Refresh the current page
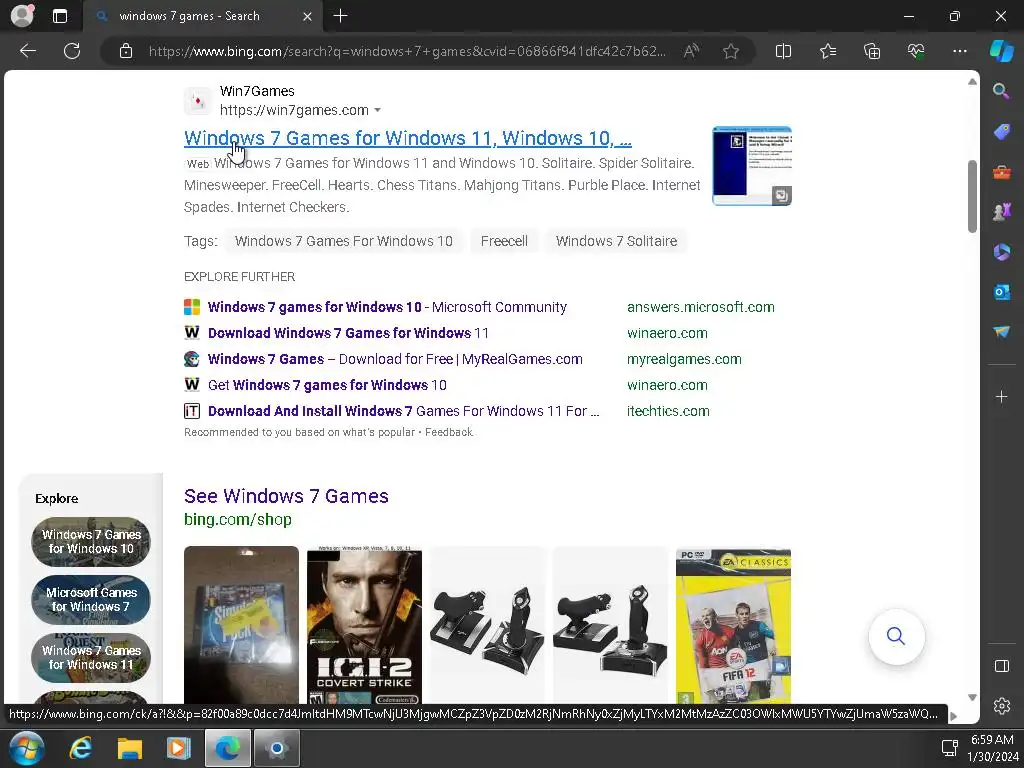Screen dimensions: 1024x768 pyautogui.click(x=72, y=51)
